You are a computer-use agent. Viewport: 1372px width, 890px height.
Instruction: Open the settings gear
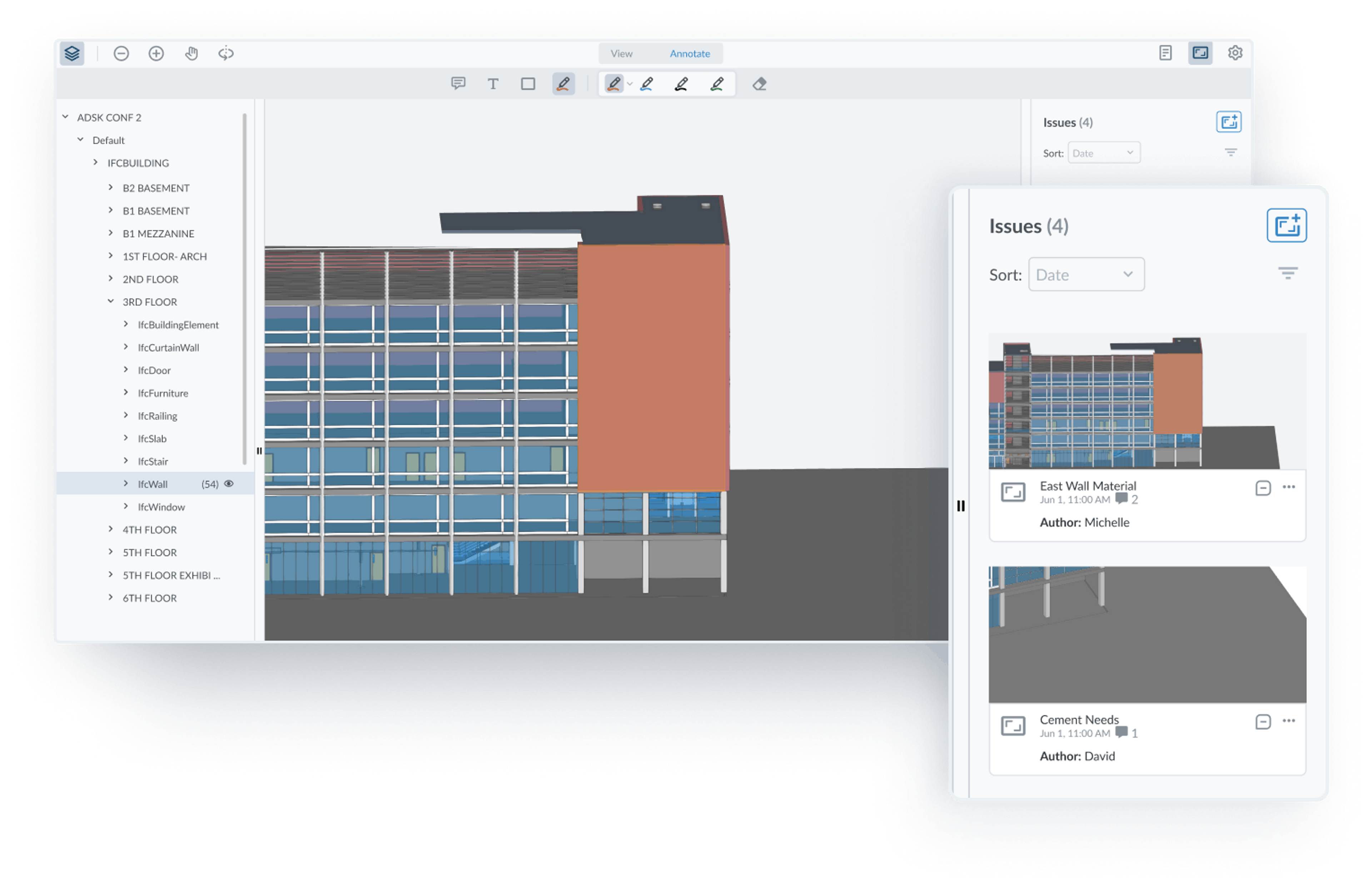coord(1235,53)
